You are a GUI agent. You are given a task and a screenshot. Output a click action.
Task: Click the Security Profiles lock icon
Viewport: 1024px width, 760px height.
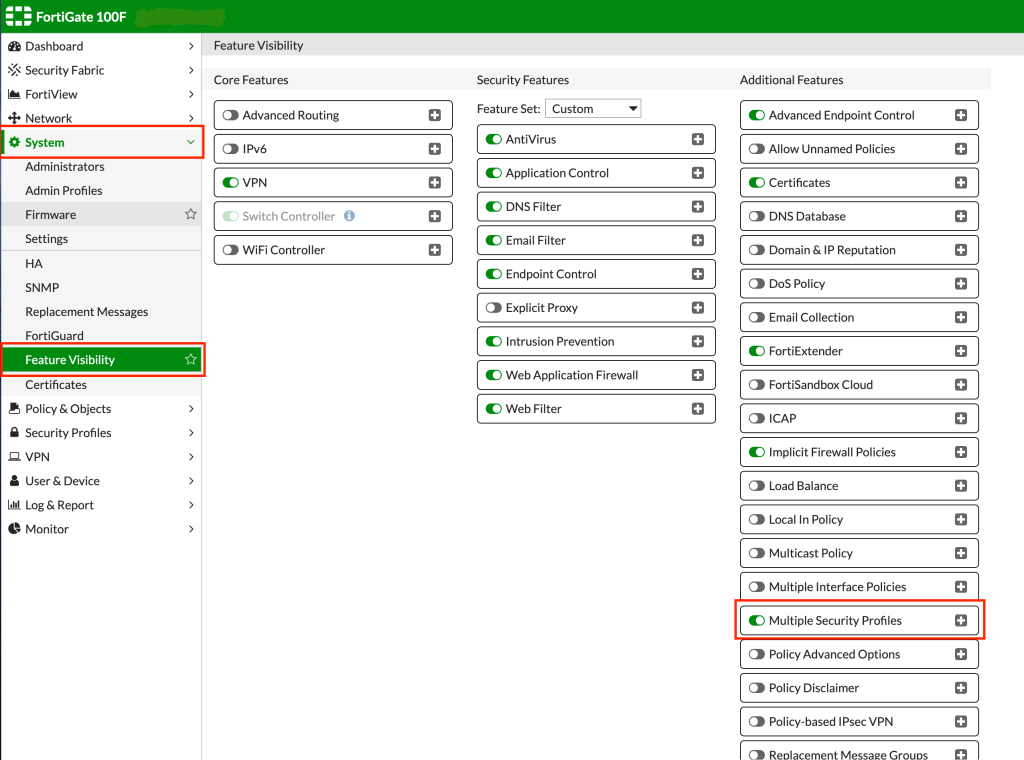pyautogui.click(x=16, y=432)
